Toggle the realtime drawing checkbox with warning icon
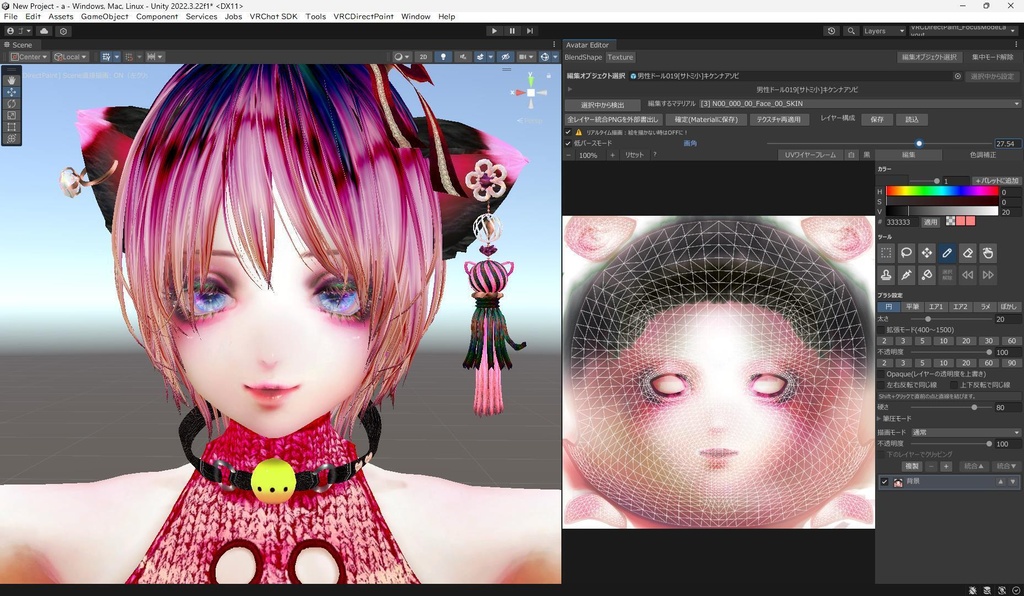 point(568,132)
